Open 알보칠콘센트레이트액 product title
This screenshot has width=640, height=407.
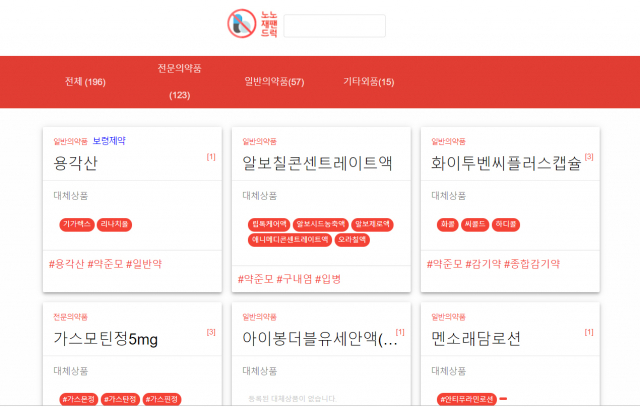pyautogui.click(x=317, y=163)
